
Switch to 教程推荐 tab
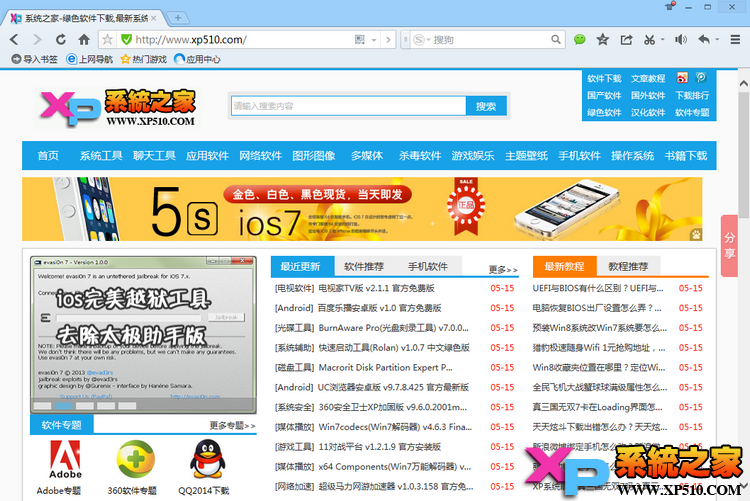point(628,267)
